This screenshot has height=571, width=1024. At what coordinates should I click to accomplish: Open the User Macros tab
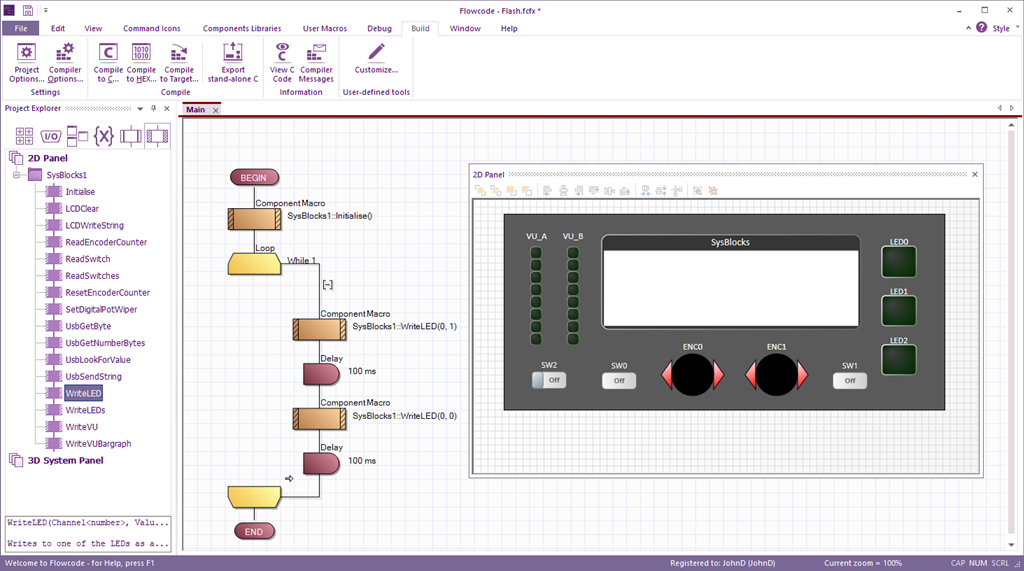point(325,28)
